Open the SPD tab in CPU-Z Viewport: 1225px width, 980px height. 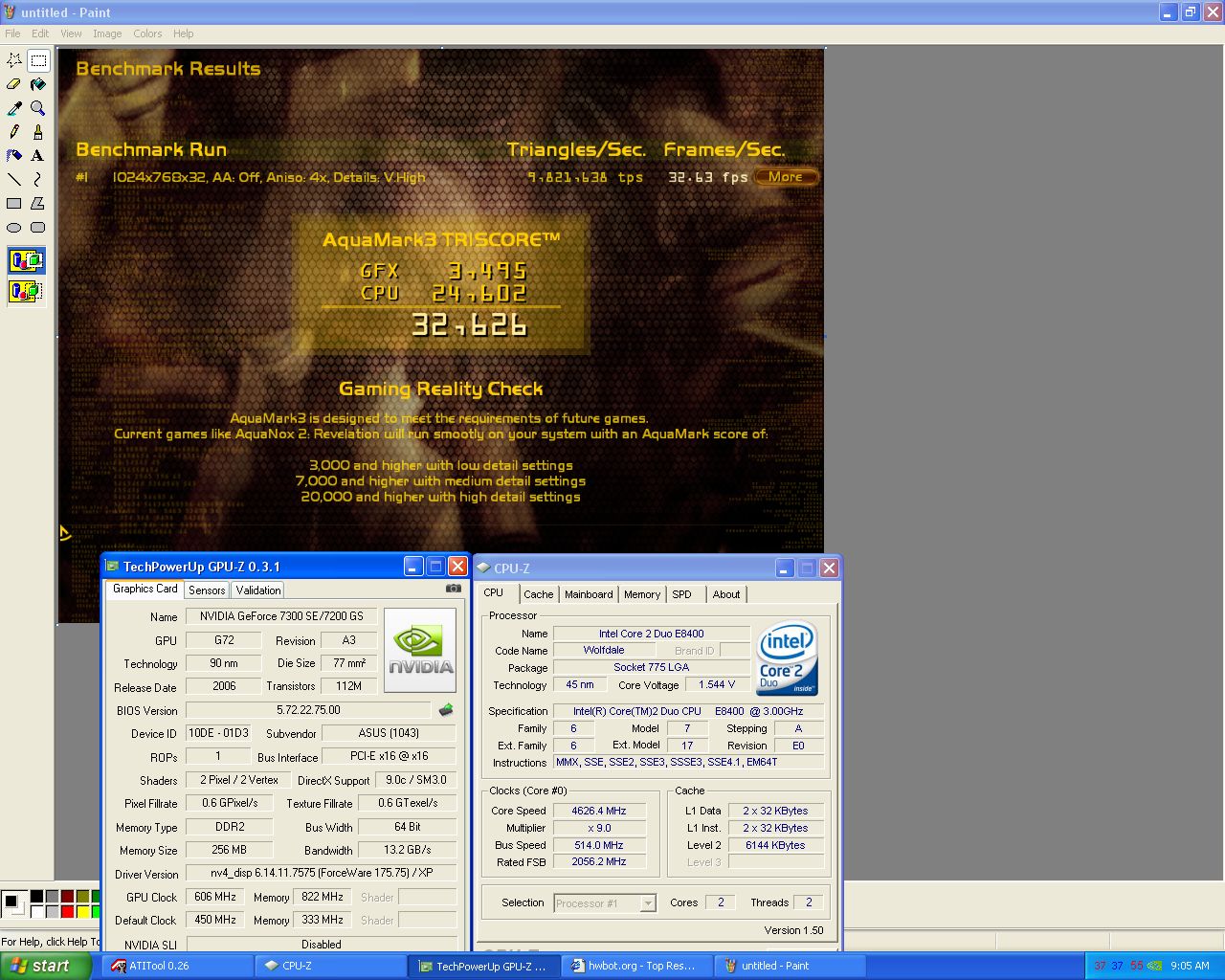pos(681,594)
